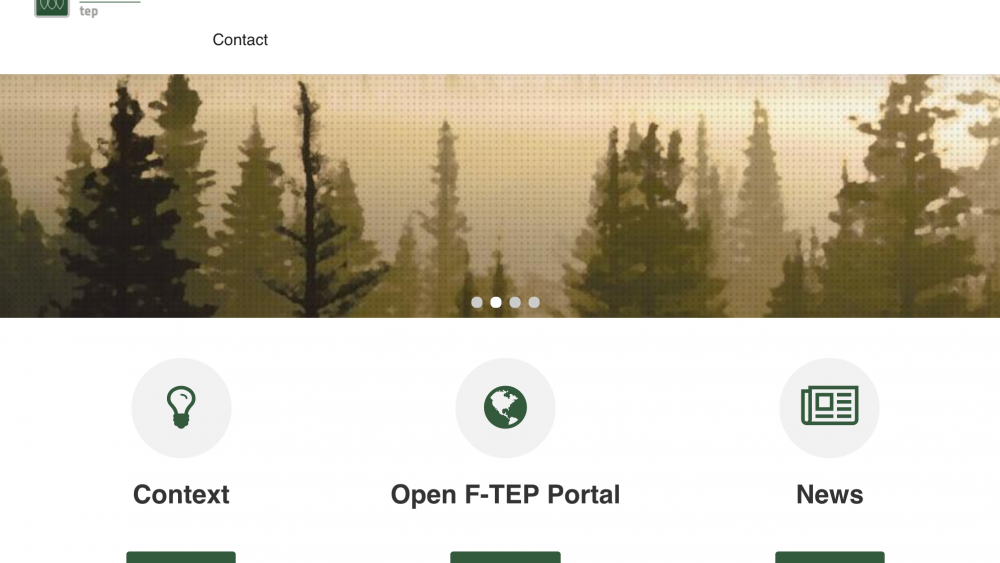1000x563 pixels.
Task: Switch to the third carousel slide dot
Action: (x=515, y=302)
